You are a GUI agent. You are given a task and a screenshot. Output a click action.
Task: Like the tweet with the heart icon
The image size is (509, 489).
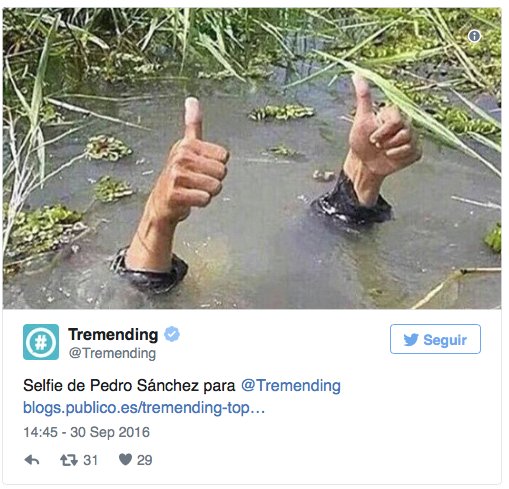click(x=125, y=460)
